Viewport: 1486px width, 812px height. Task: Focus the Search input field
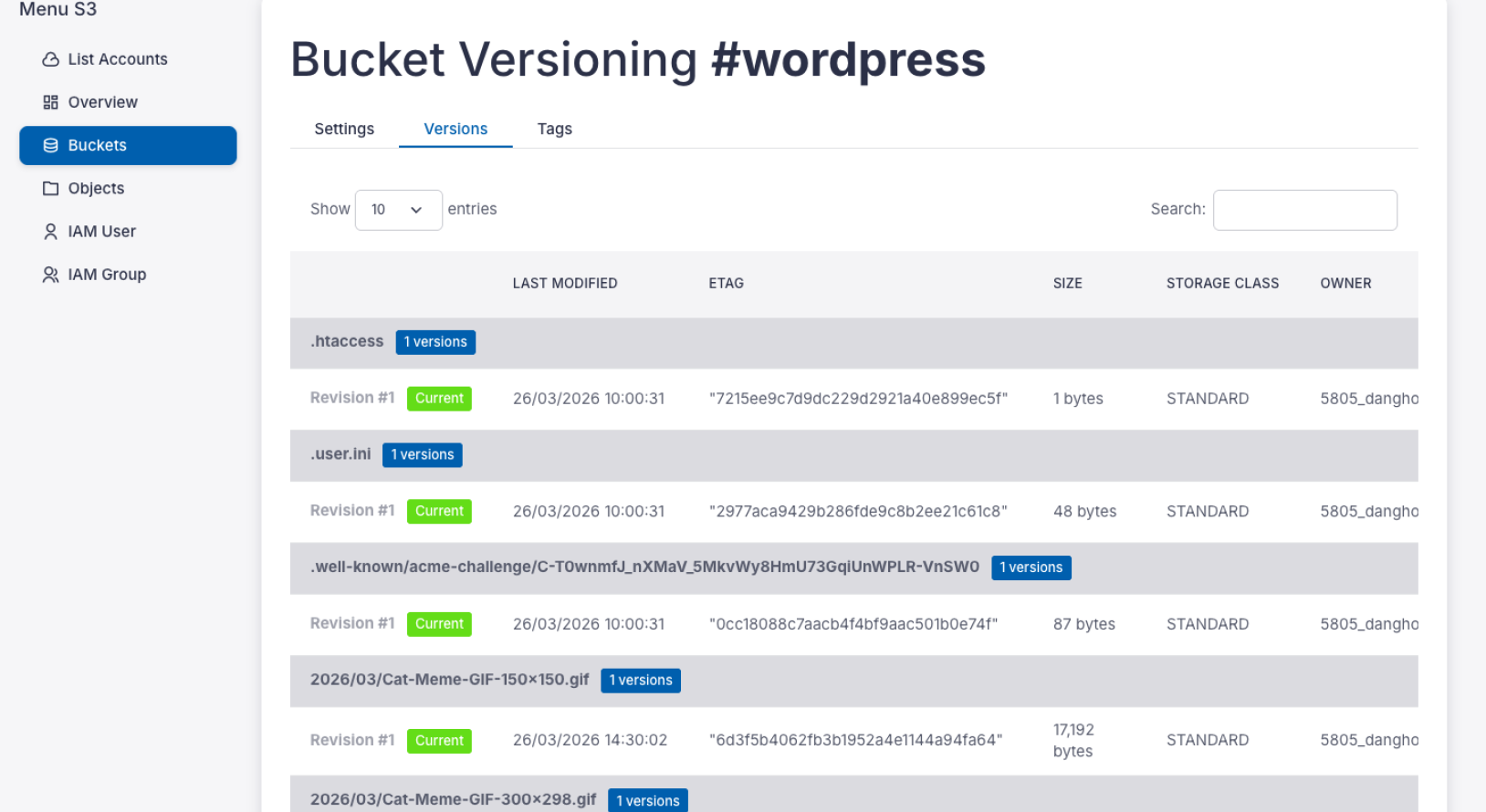(x=1305, y=210)
